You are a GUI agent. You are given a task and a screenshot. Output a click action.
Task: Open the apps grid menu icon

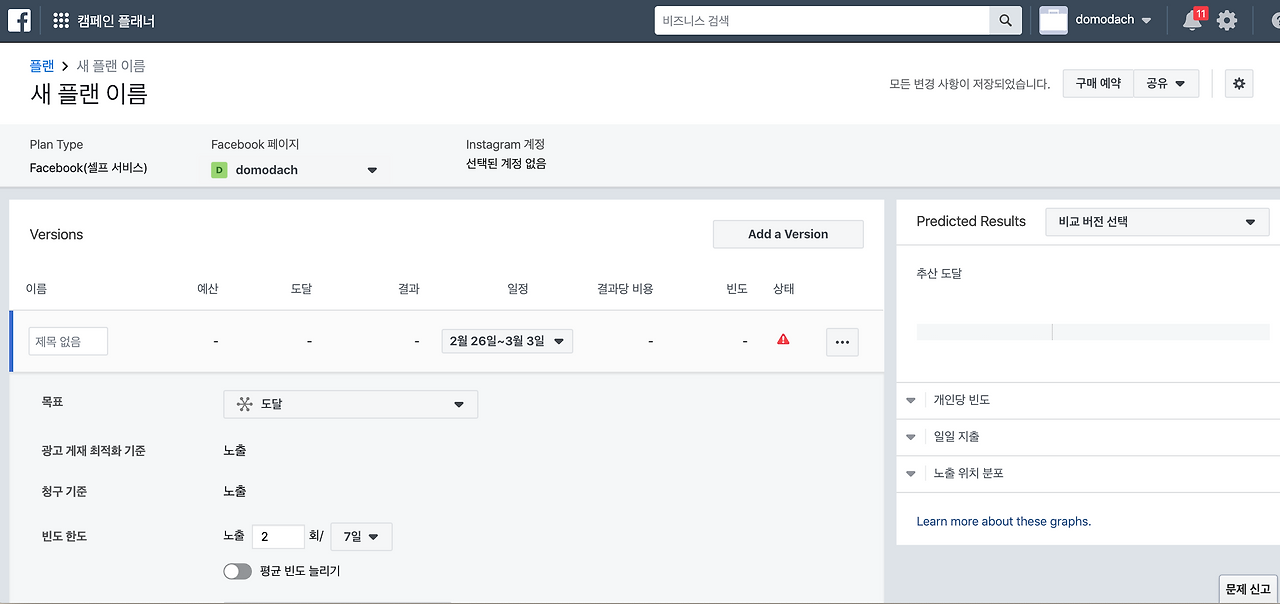(61, 20)
